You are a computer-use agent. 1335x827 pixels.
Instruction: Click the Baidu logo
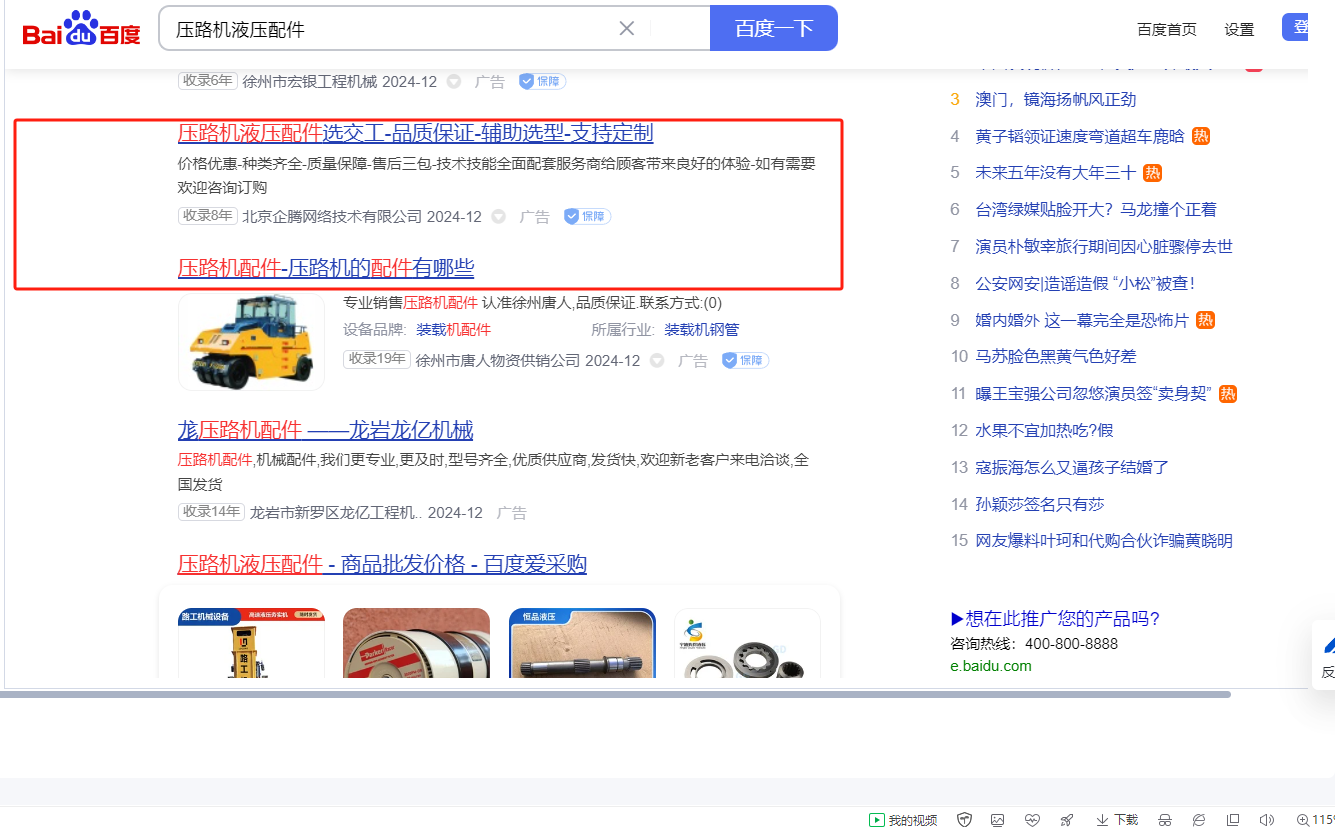(x=82, y=28)
